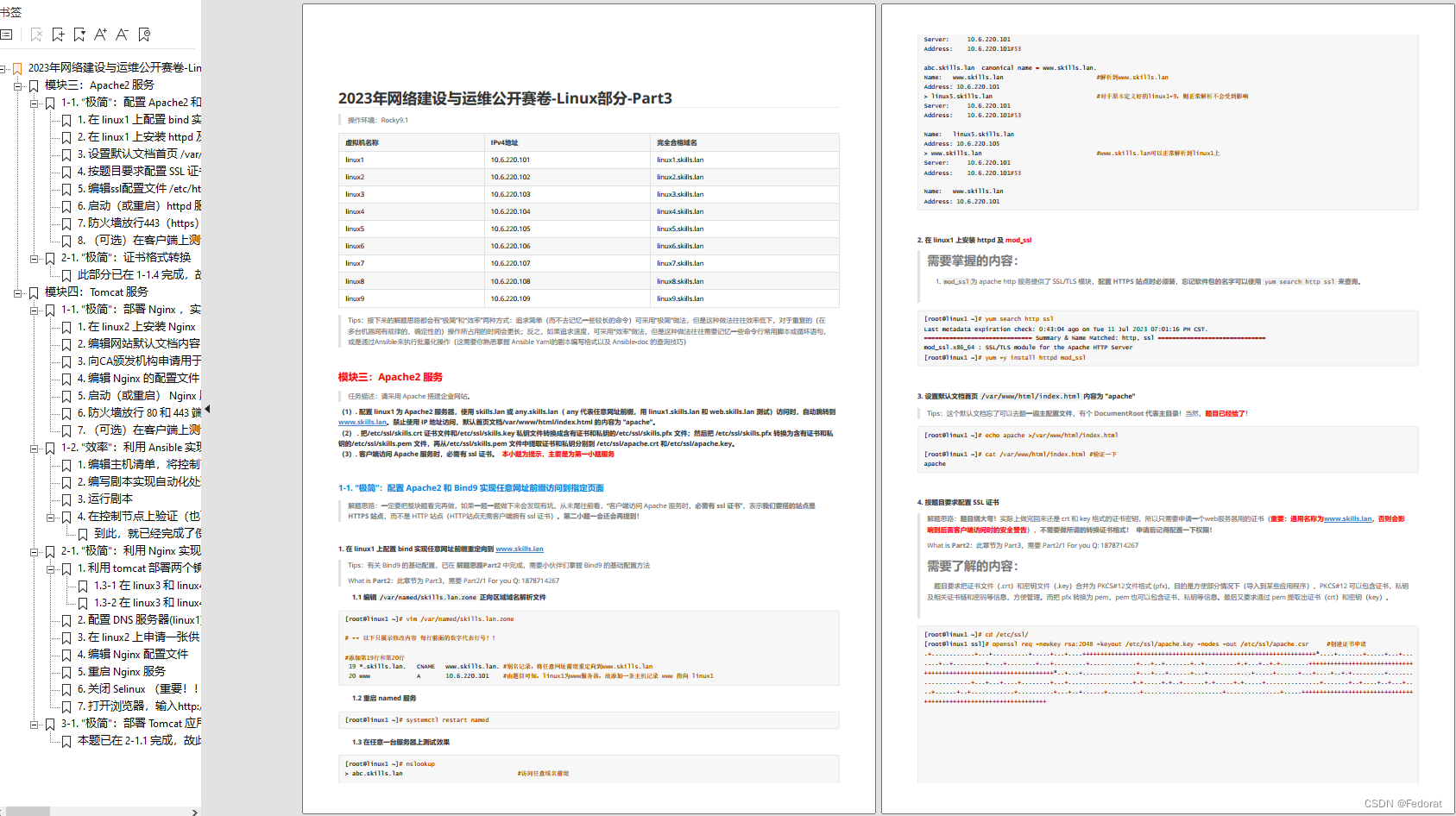
Task: Click the add new bookmark icon
Action: point(57,35)
